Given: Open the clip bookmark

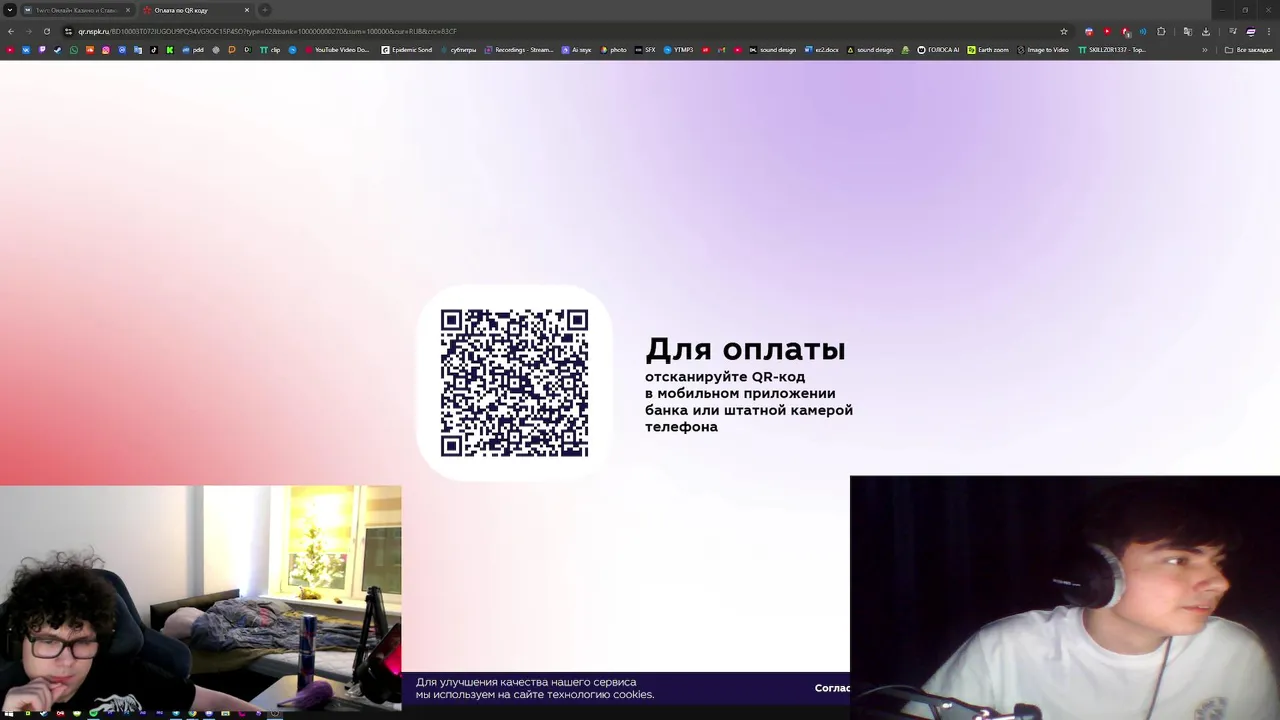Looking at the screenshot, I should coord(270,49).
